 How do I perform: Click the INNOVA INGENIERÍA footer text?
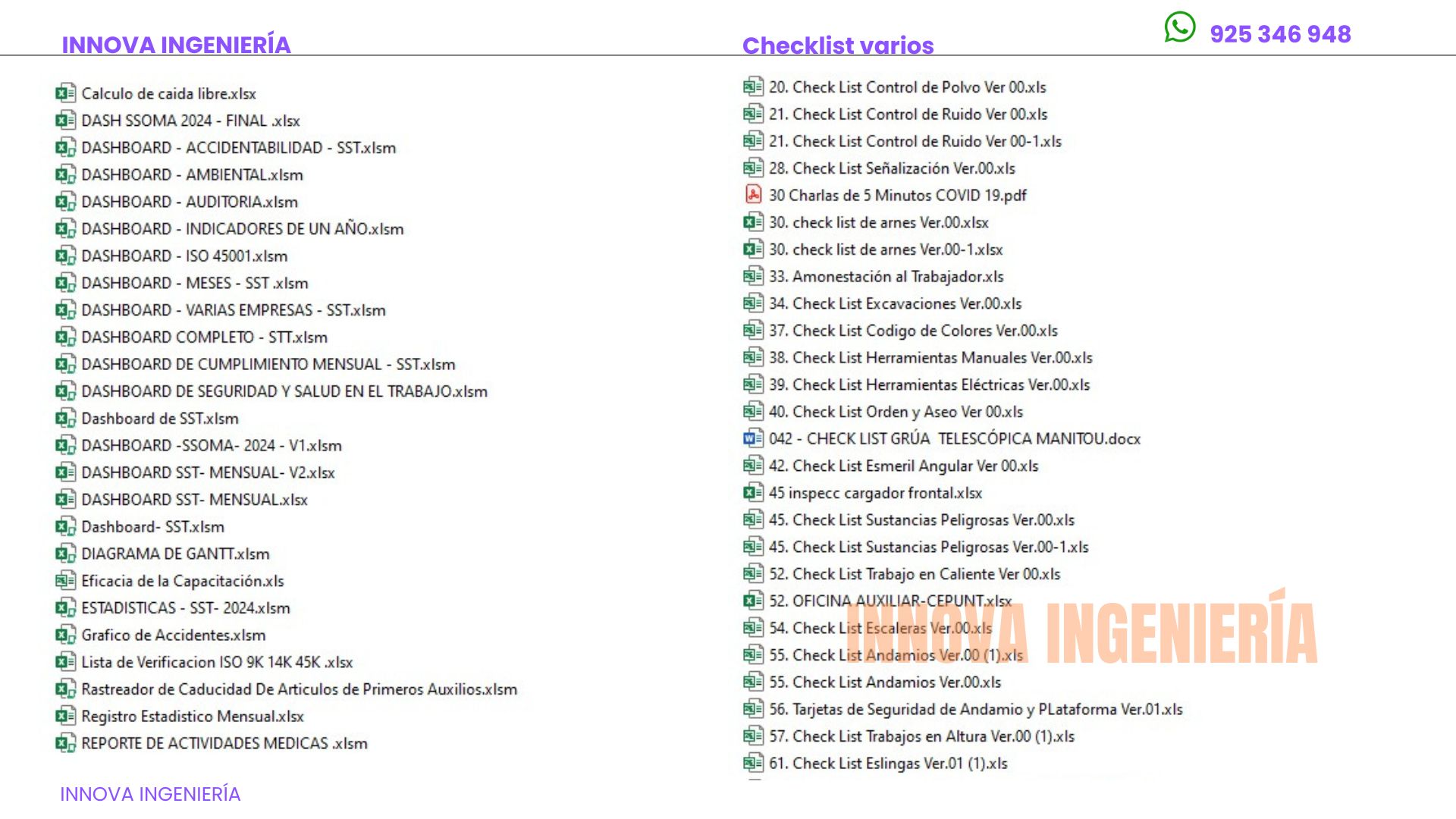[150, 794]
